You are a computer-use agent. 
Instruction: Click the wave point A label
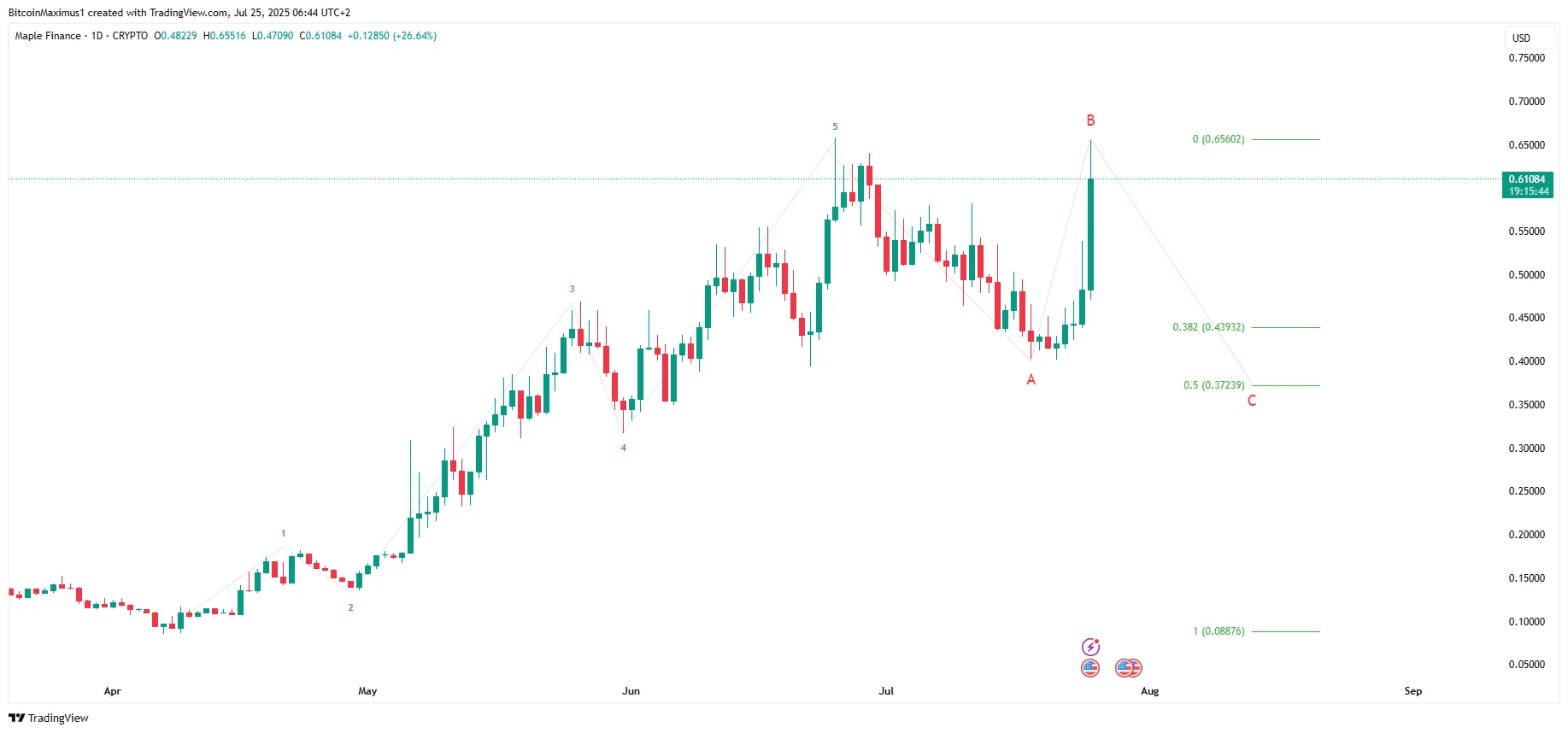coord(1031,379)
